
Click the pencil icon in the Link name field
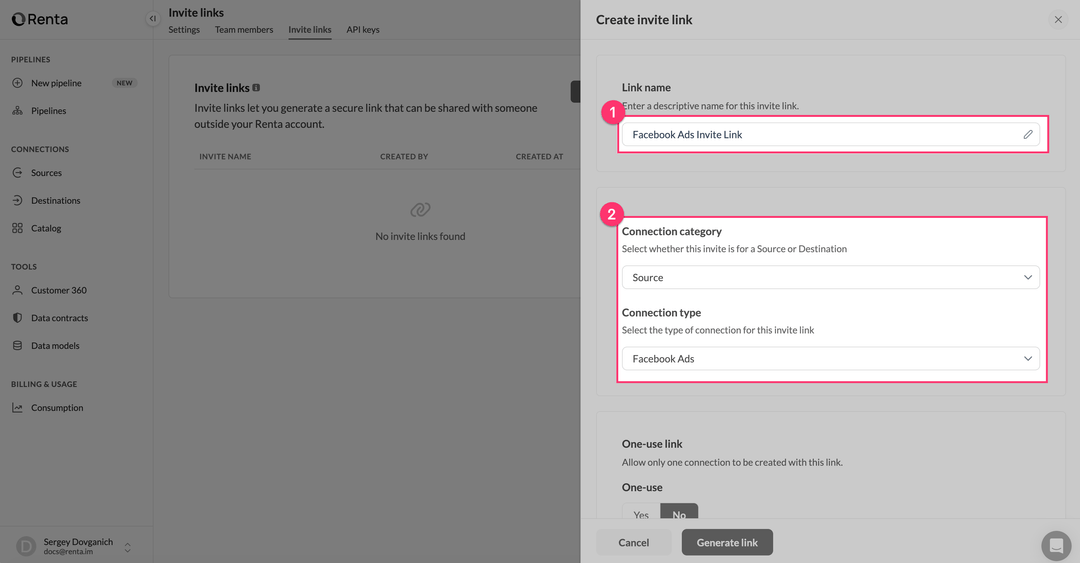coord(1028,134)
